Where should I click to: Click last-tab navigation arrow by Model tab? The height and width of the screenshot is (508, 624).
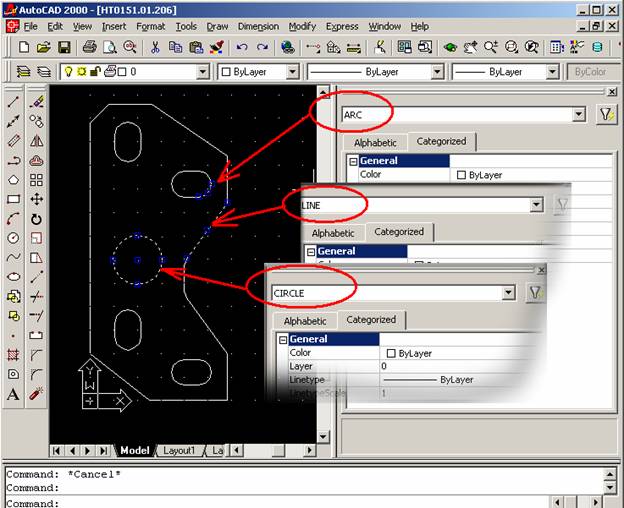coord(104,451)
